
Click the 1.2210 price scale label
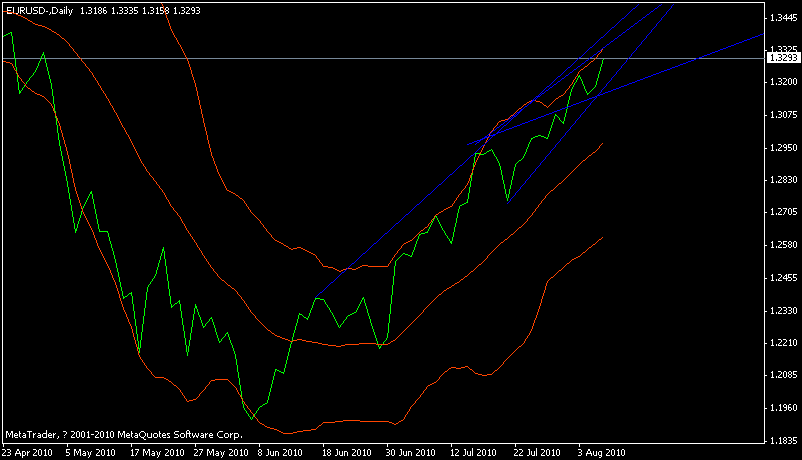pyautogui.click(x=783, y=343)
